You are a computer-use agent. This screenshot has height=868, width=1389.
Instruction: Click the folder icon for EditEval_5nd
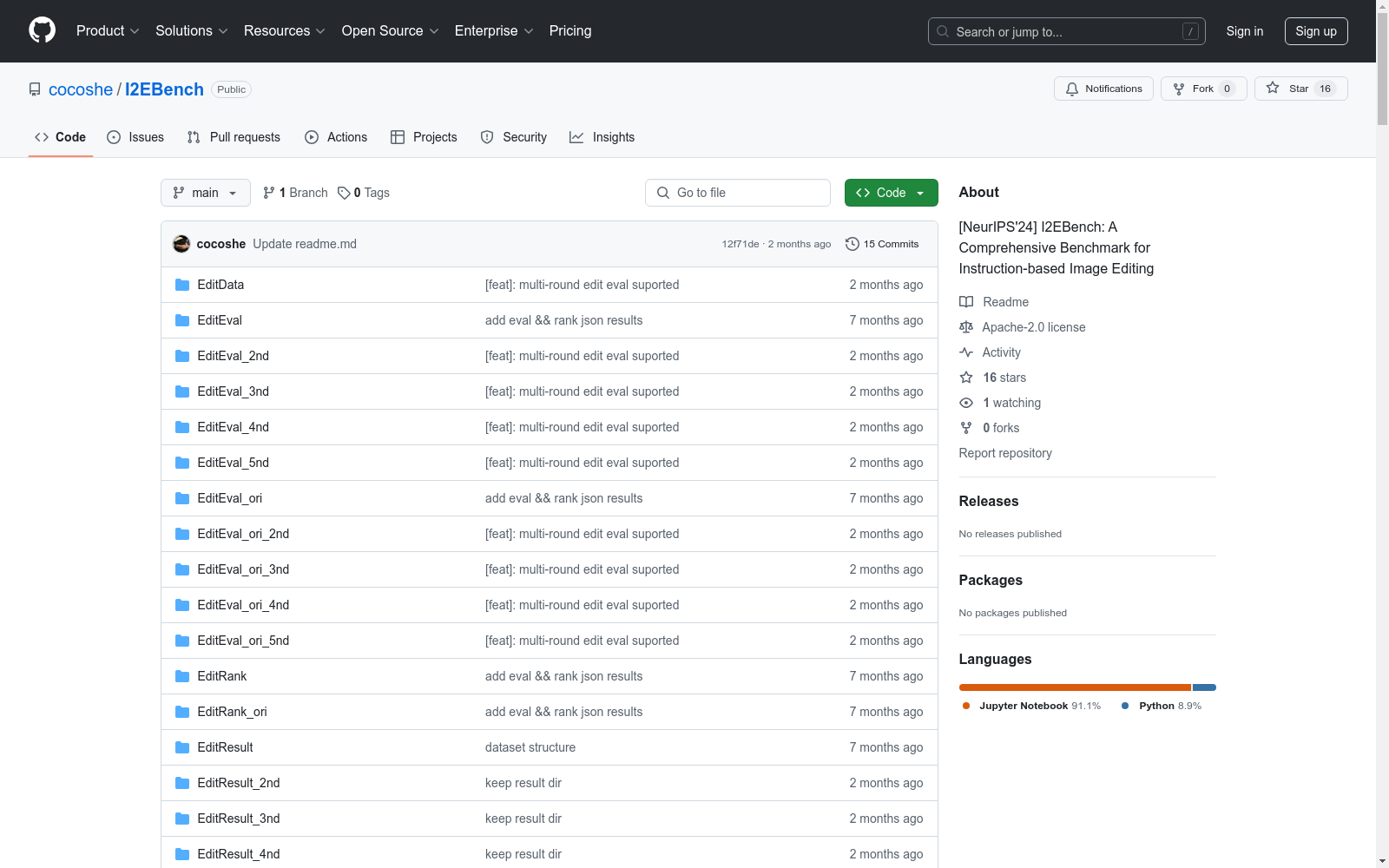182,463
